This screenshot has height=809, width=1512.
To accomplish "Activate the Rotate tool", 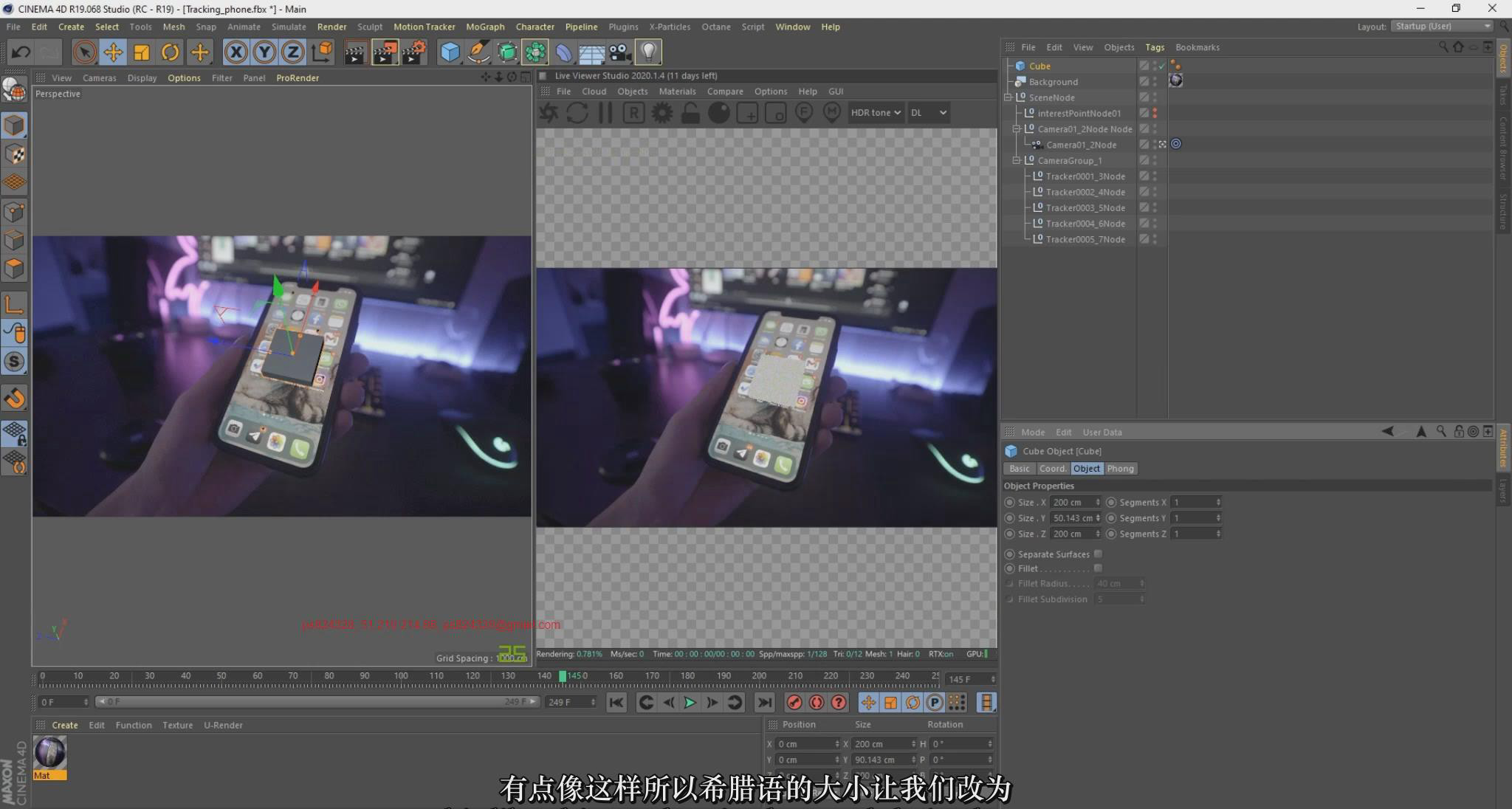I will [171, 52].
